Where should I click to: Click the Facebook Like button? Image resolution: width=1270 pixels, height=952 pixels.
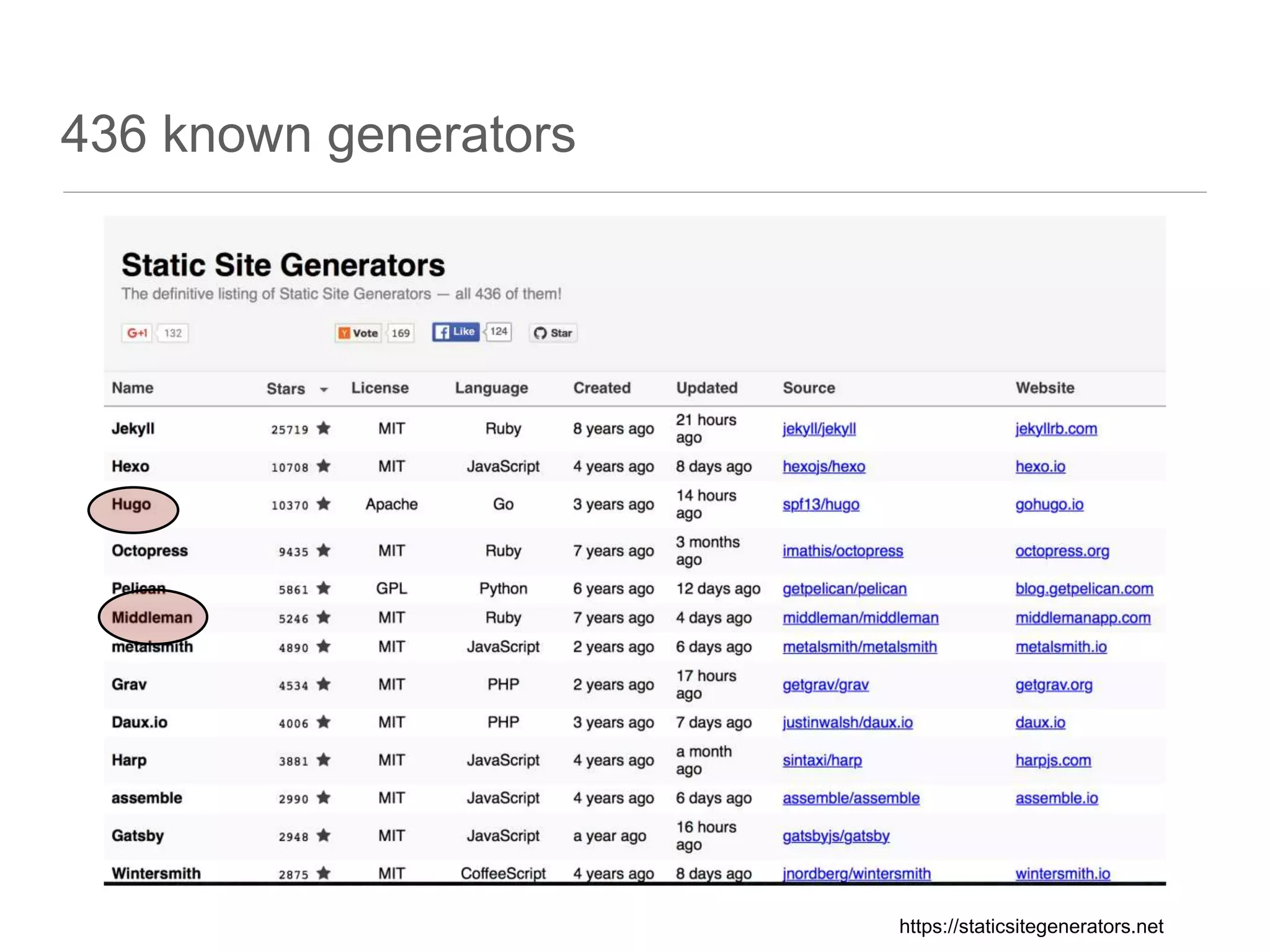[x=456, y=332]
